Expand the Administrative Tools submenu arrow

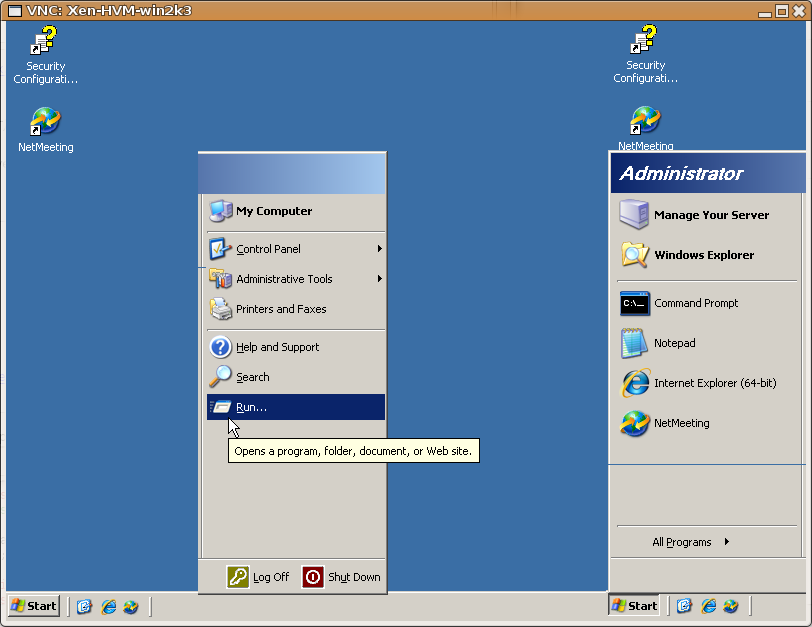coord(379,279)
